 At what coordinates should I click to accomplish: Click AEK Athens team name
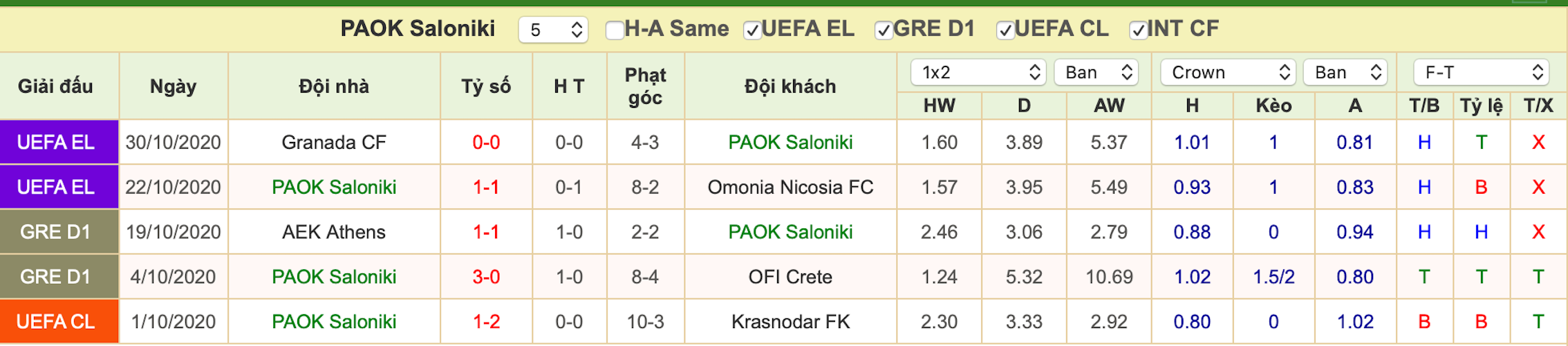334,232
